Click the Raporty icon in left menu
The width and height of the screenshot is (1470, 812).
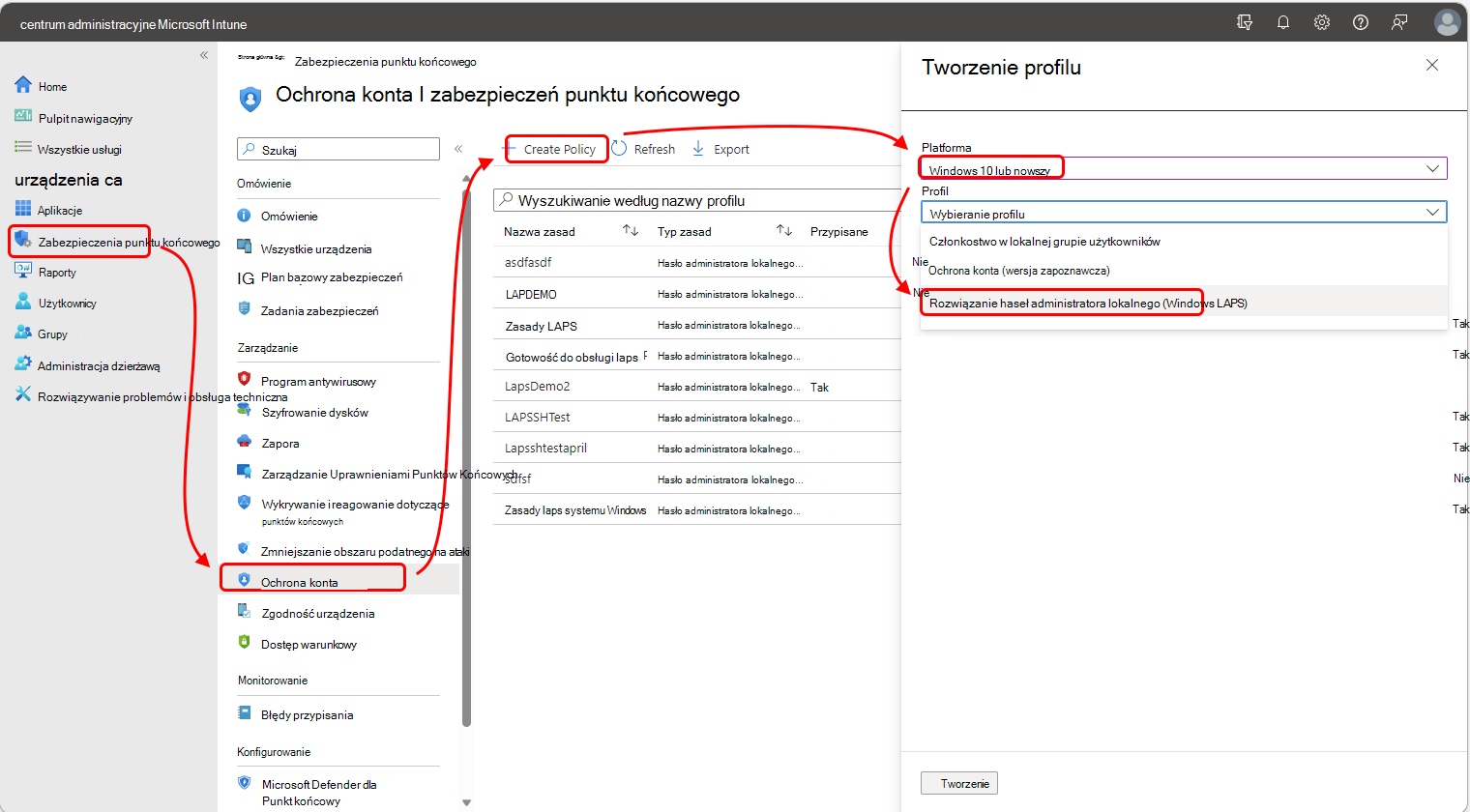pyautogui.click(x=23, y=272)
